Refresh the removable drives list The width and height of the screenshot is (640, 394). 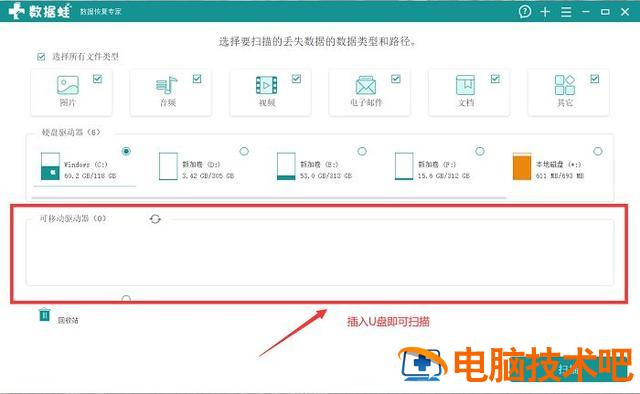pyautogui.click(x=155, y=219)
